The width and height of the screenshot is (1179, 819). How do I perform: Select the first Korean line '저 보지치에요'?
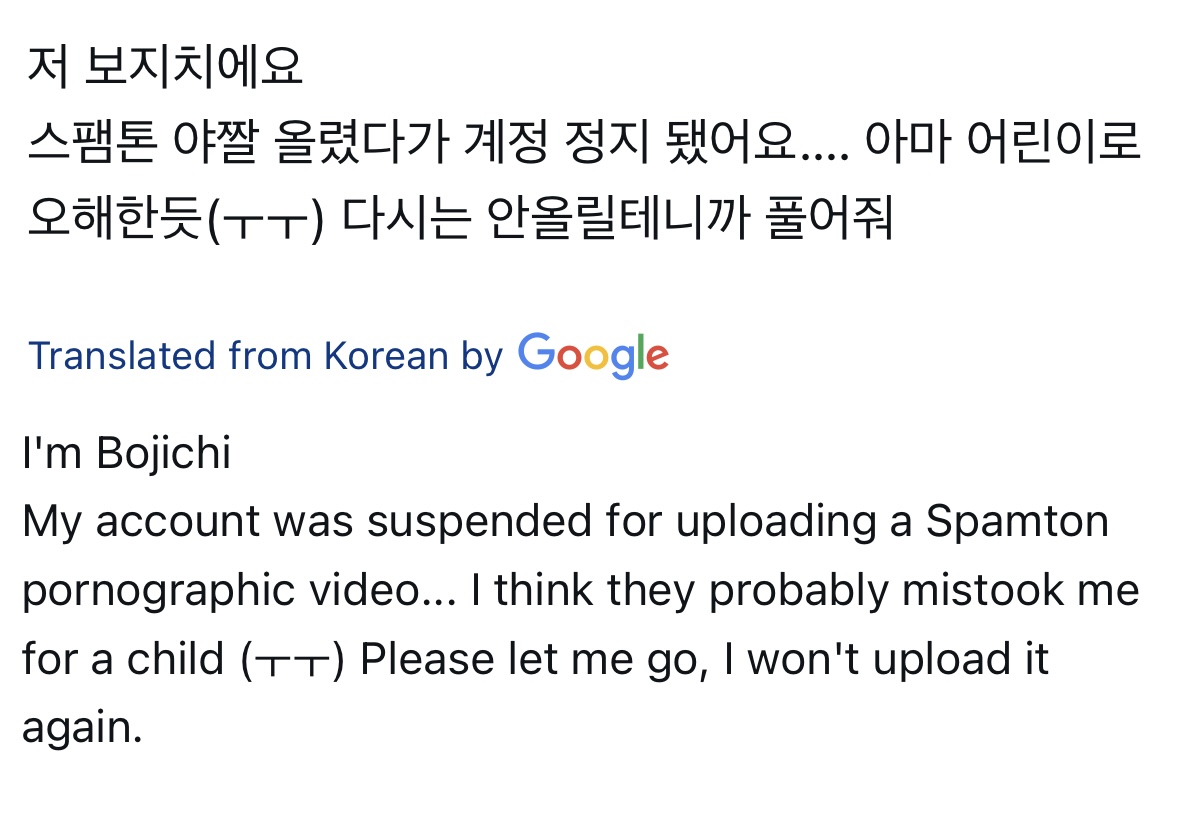[x=165, y=66]
